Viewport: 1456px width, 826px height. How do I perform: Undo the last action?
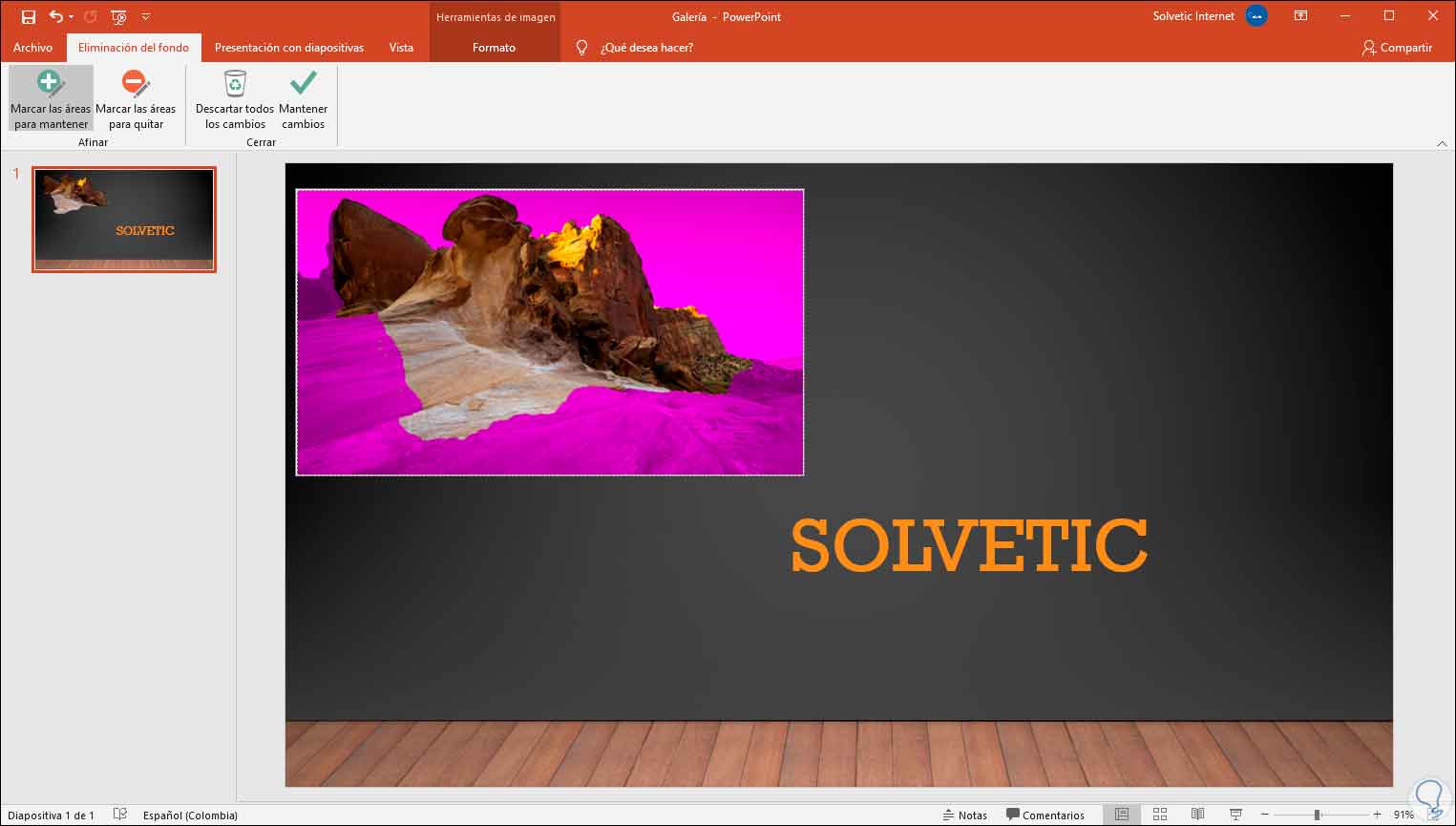pos(55,16)
